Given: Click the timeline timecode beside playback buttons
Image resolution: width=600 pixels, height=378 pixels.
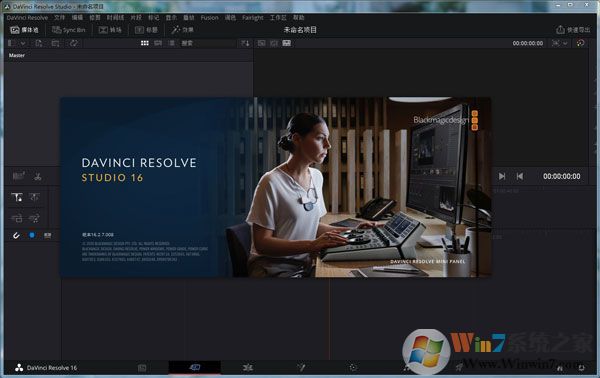Looking at the screenshot, I should 562,176.
